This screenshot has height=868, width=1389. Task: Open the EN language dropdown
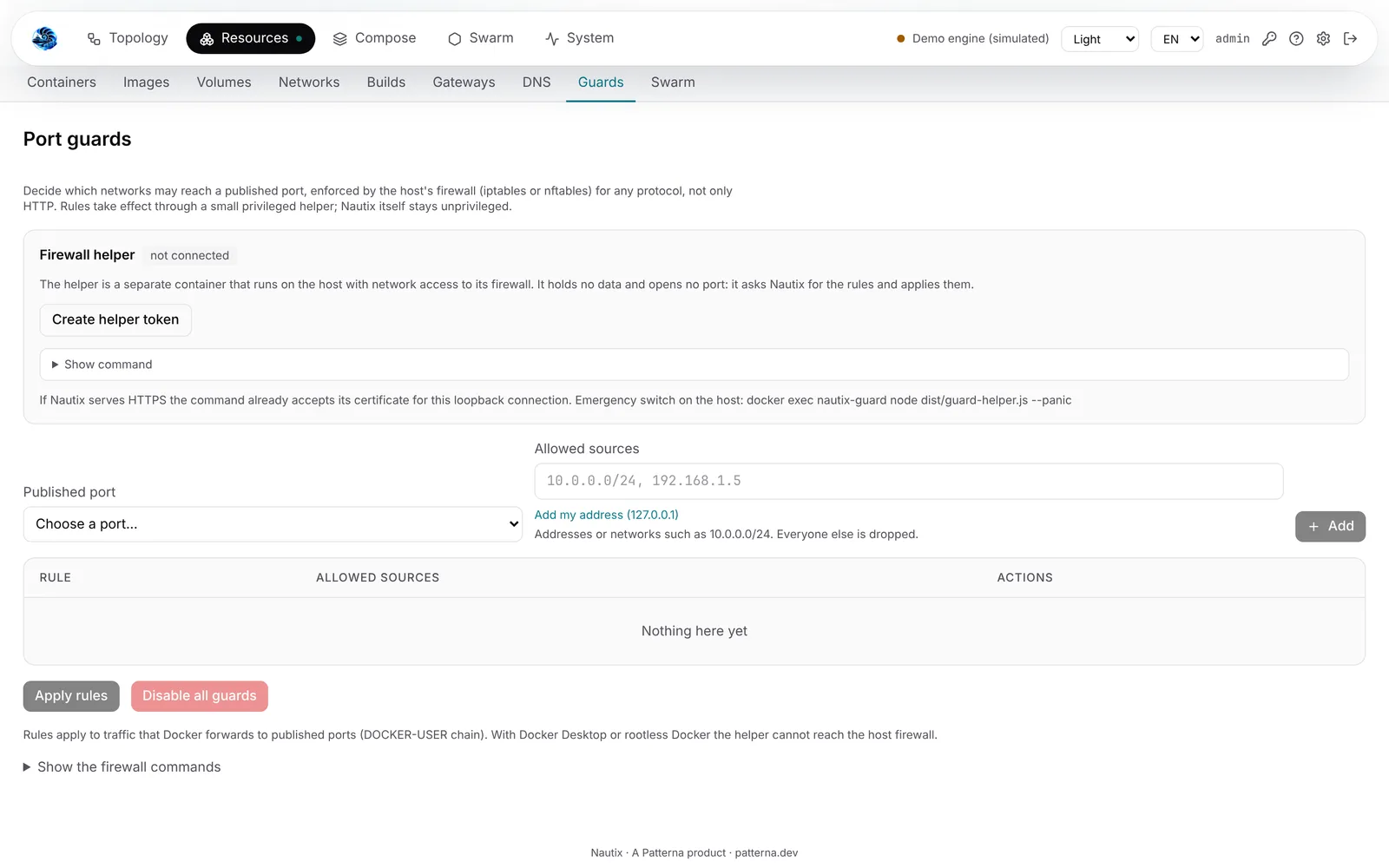[x=1177, y=39]
